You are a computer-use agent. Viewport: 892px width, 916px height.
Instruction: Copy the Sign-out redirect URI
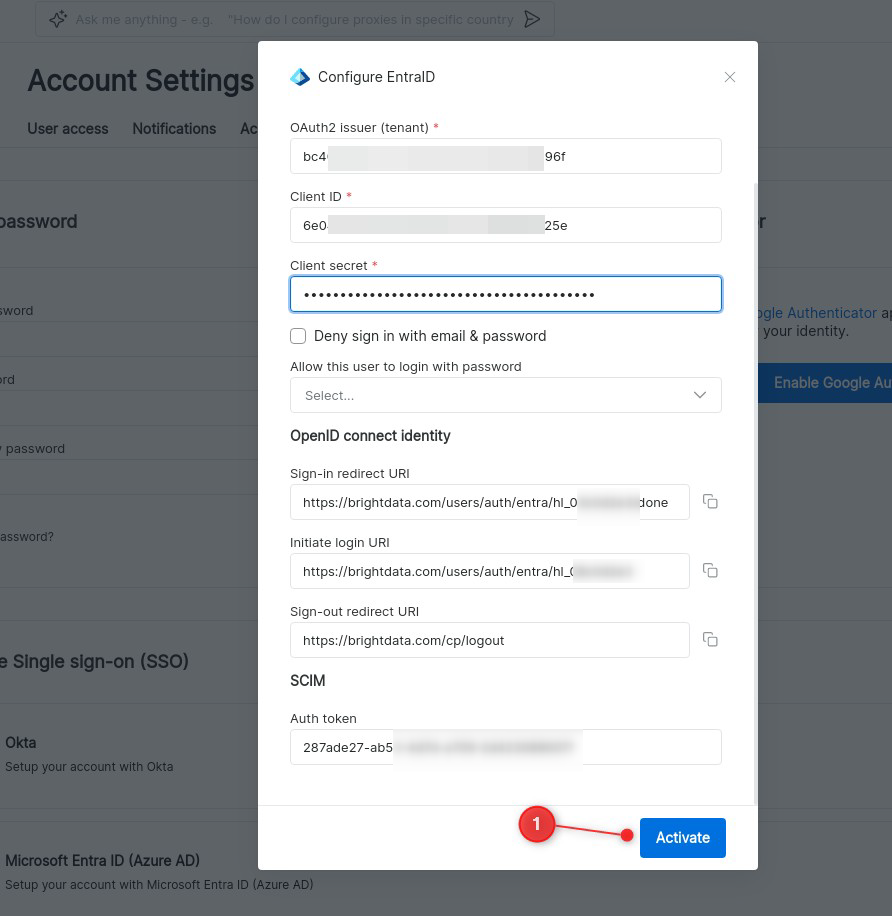(710, 640)
